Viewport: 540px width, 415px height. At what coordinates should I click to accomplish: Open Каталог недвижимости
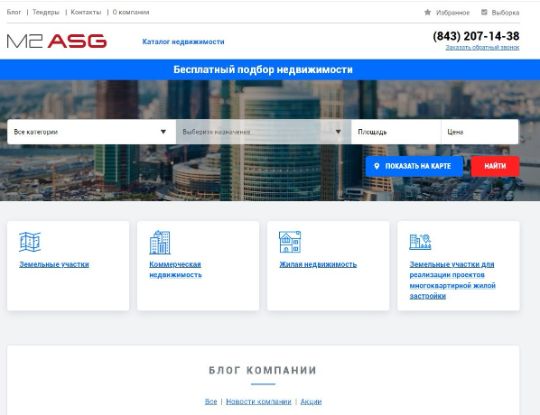click(183, 42)
